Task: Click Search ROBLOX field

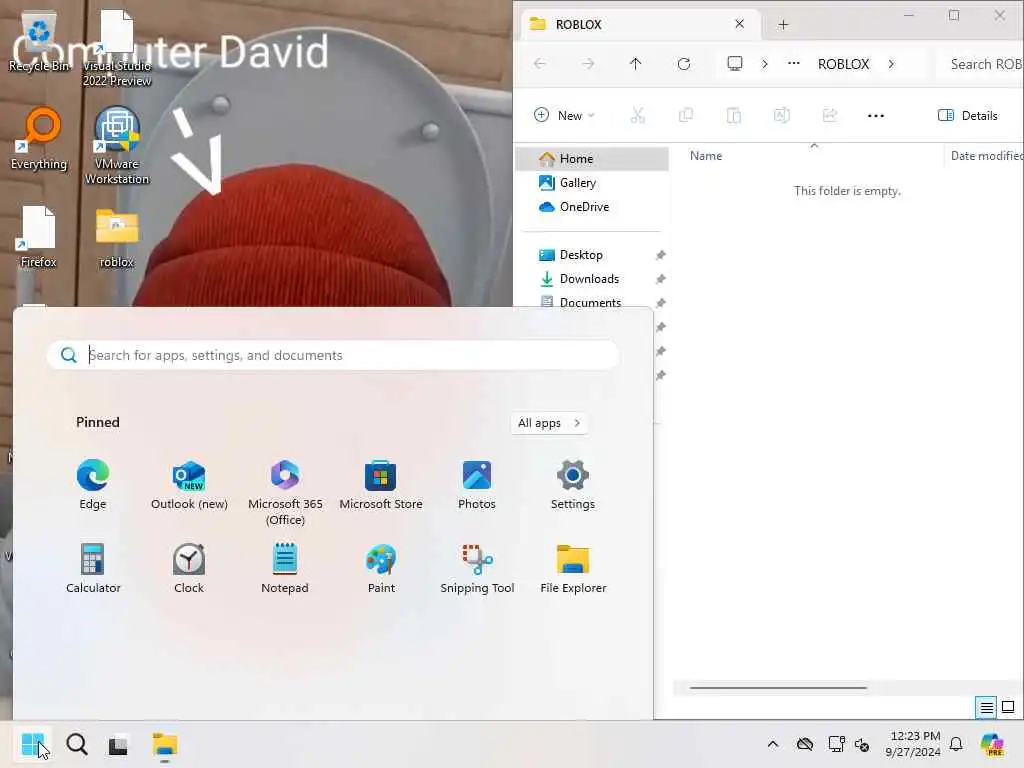Action: coord(980,64)
